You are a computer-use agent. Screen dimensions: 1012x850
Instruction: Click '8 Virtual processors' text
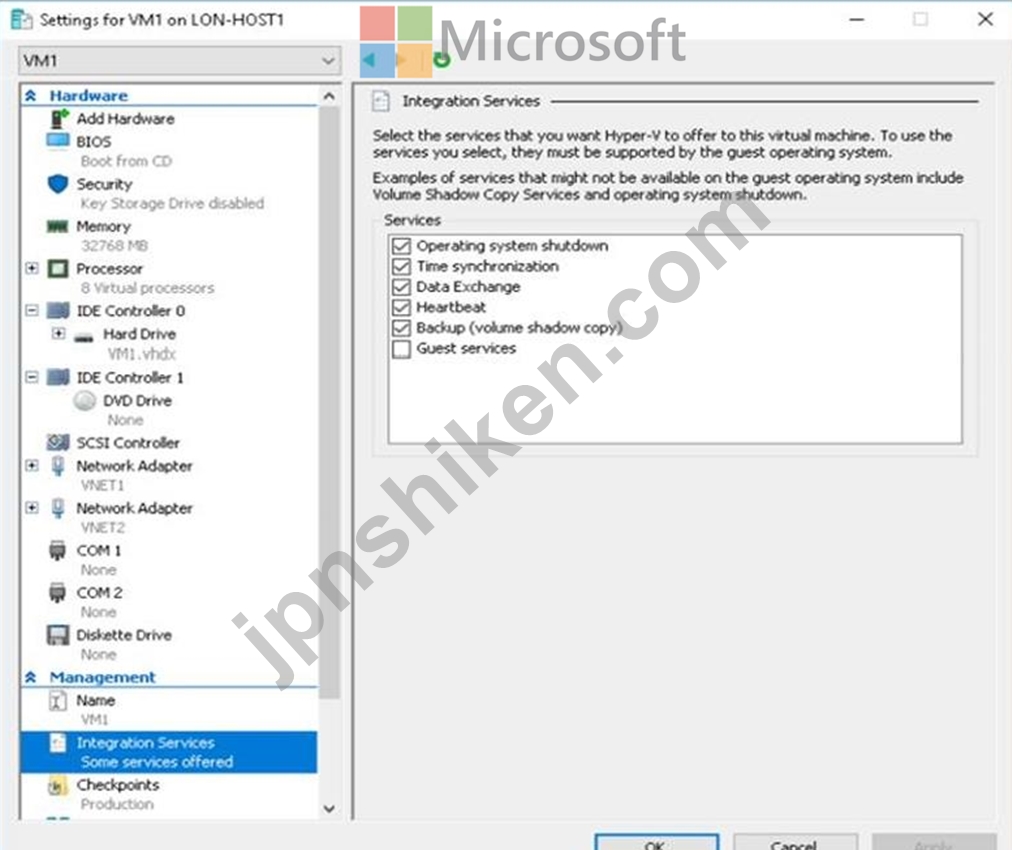point(147,288)
